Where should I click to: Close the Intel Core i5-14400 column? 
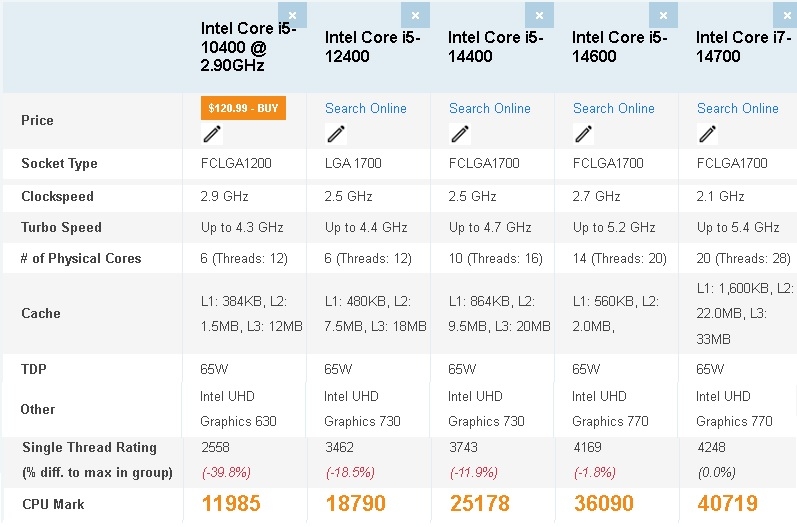tap(540, 15)
